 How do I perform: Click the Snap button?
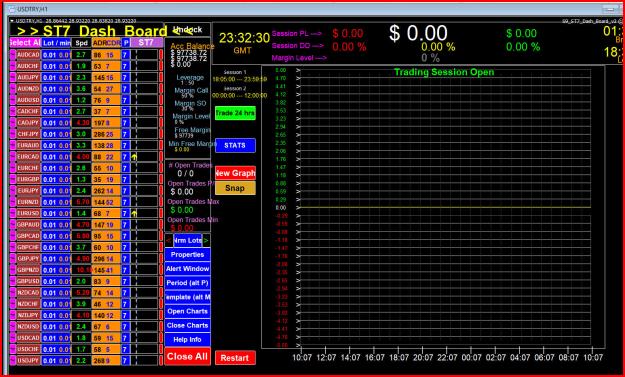(235, 188)
